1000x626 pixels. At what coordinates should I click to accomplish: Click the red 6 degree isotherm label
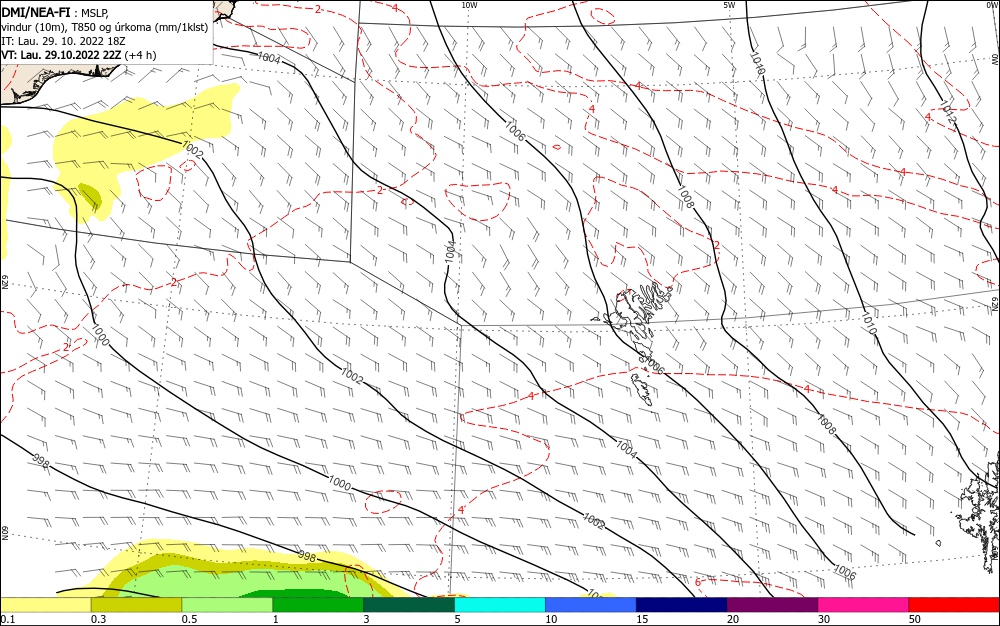point(697,582)
